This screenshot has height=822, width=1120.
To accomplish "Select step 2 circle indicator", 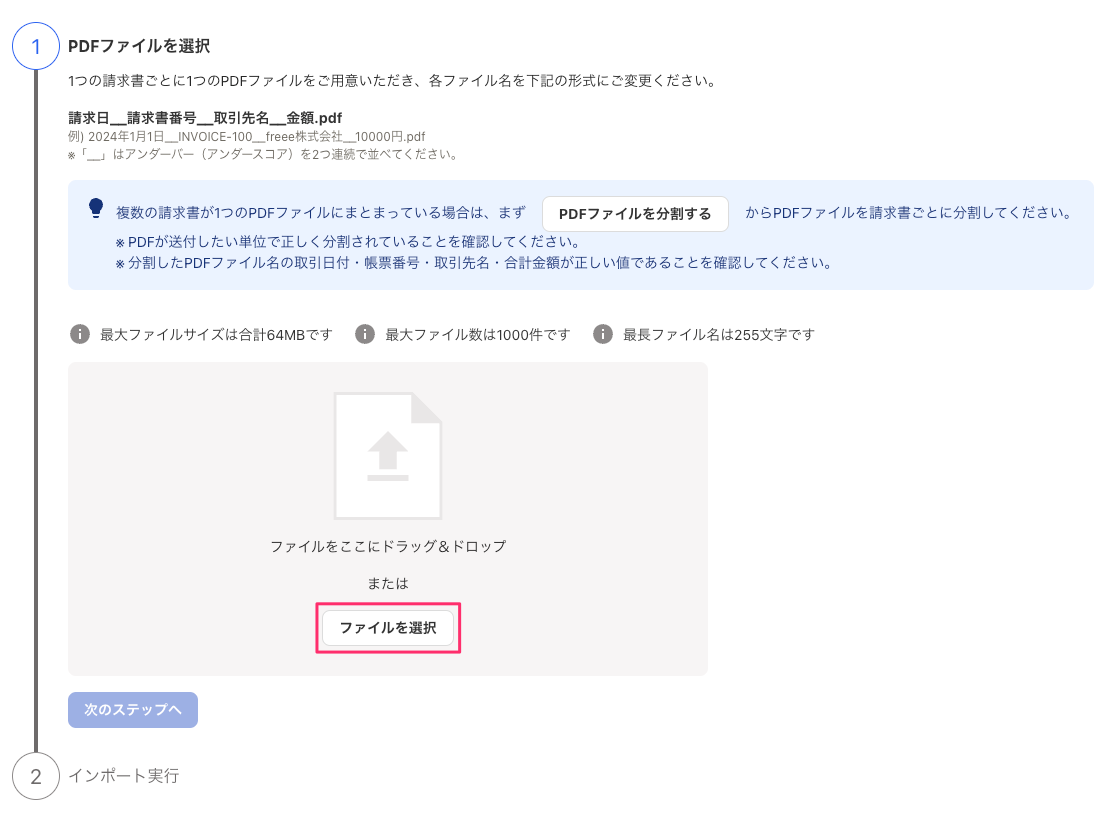I will click(36, 776).
